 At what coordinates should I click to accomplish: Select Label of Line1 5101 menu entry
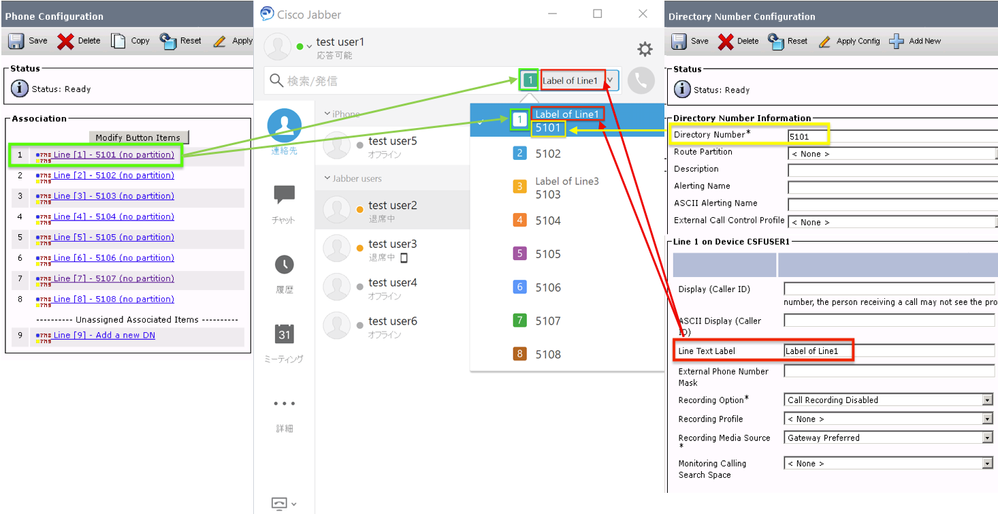[567, 120]
